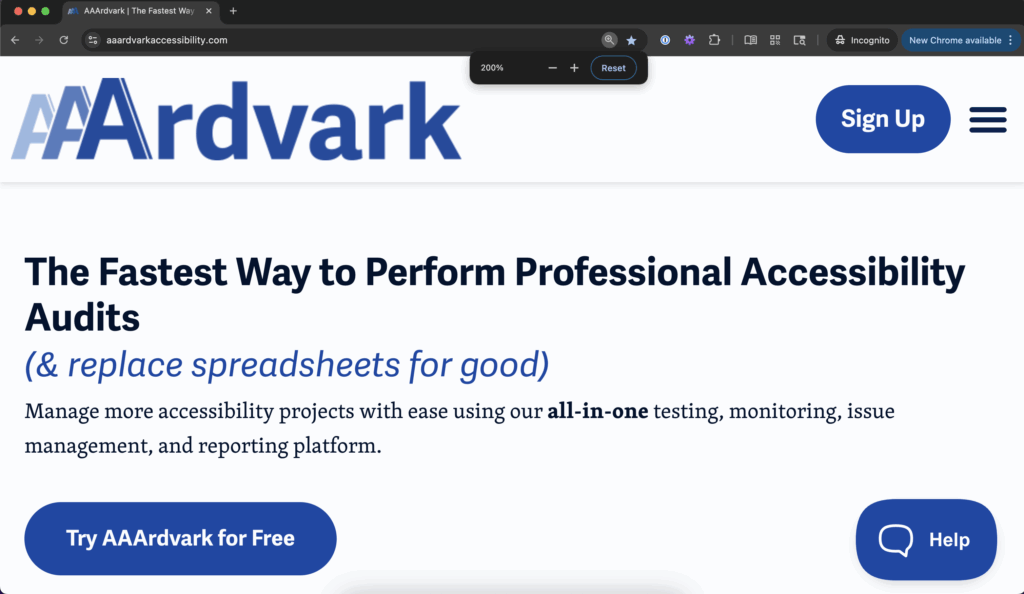Open the hamburger navigation menu
The image size is (1024, 594).
tap(987, 119)
